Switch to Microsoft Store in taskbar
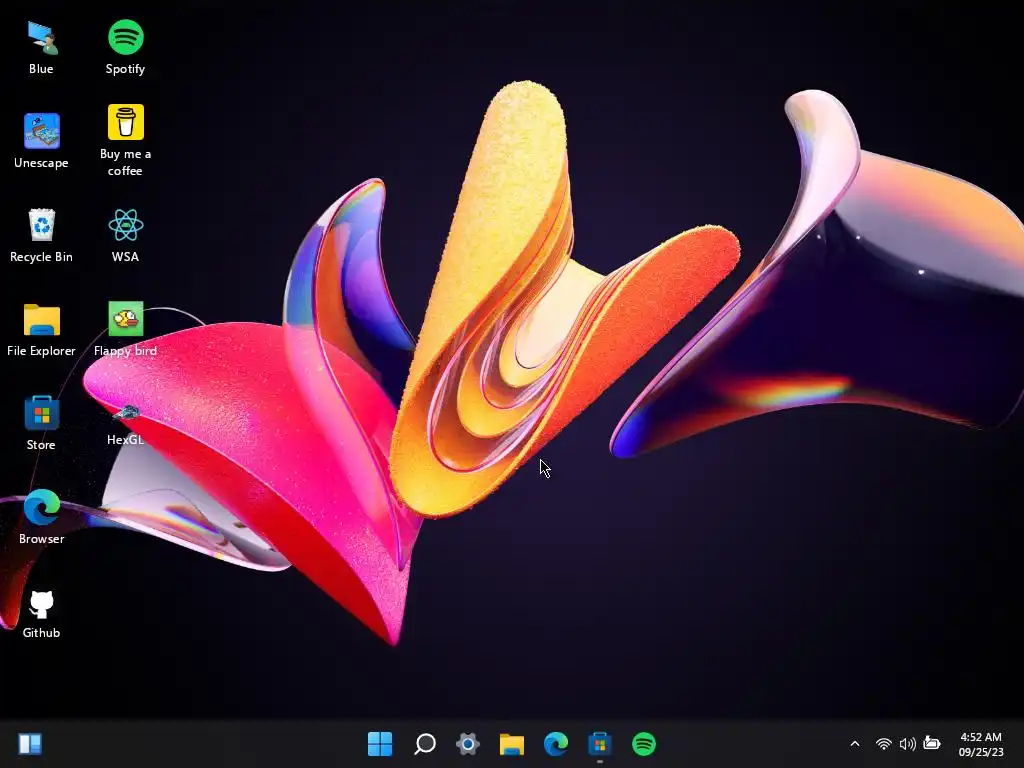The height and width of the screenshot is (768, 1024). point(600,743)
